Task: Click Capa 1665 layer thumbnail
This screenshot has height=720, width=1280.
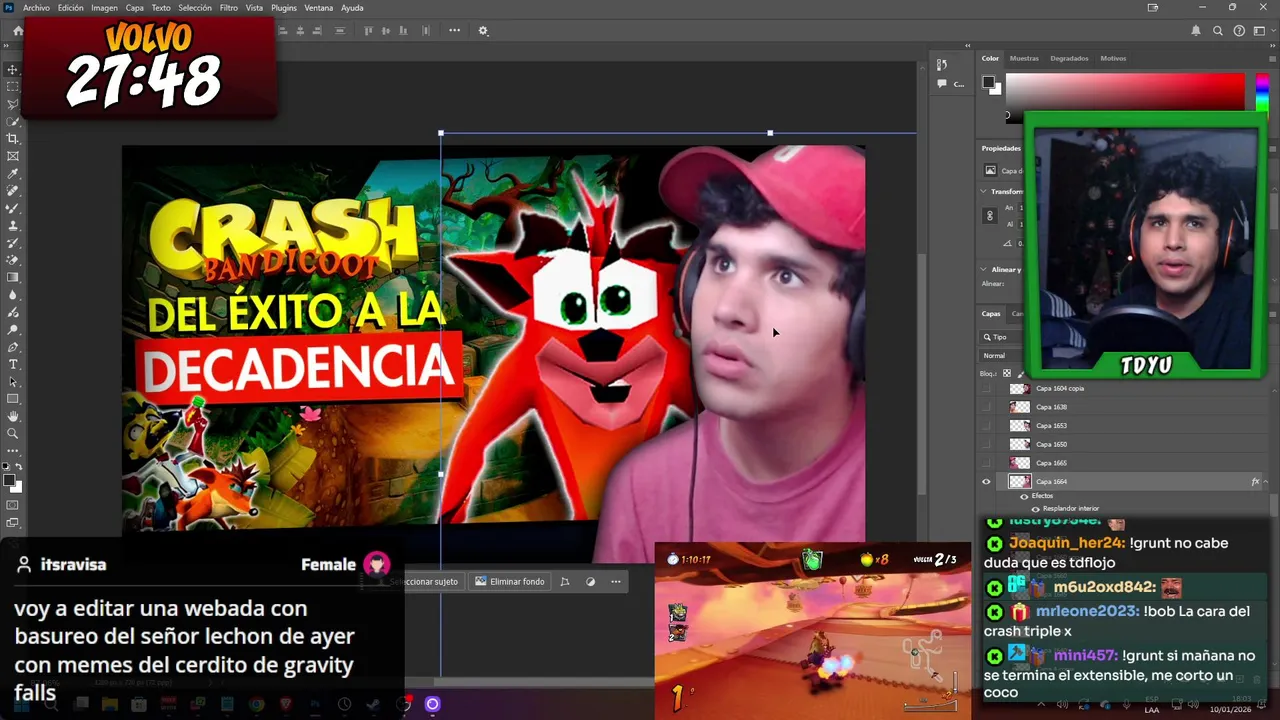Action: [1019, 463]
